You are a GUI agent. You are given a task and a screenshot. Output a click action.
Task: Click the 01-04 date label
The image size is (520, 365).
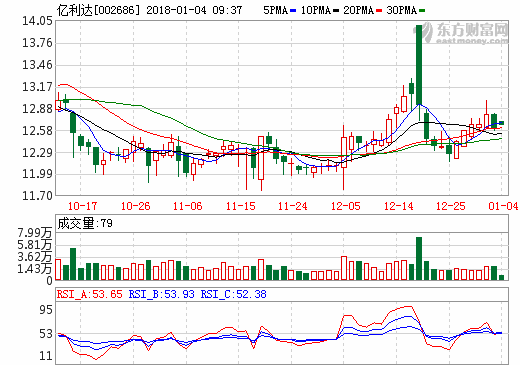click(x=503, y=206)
